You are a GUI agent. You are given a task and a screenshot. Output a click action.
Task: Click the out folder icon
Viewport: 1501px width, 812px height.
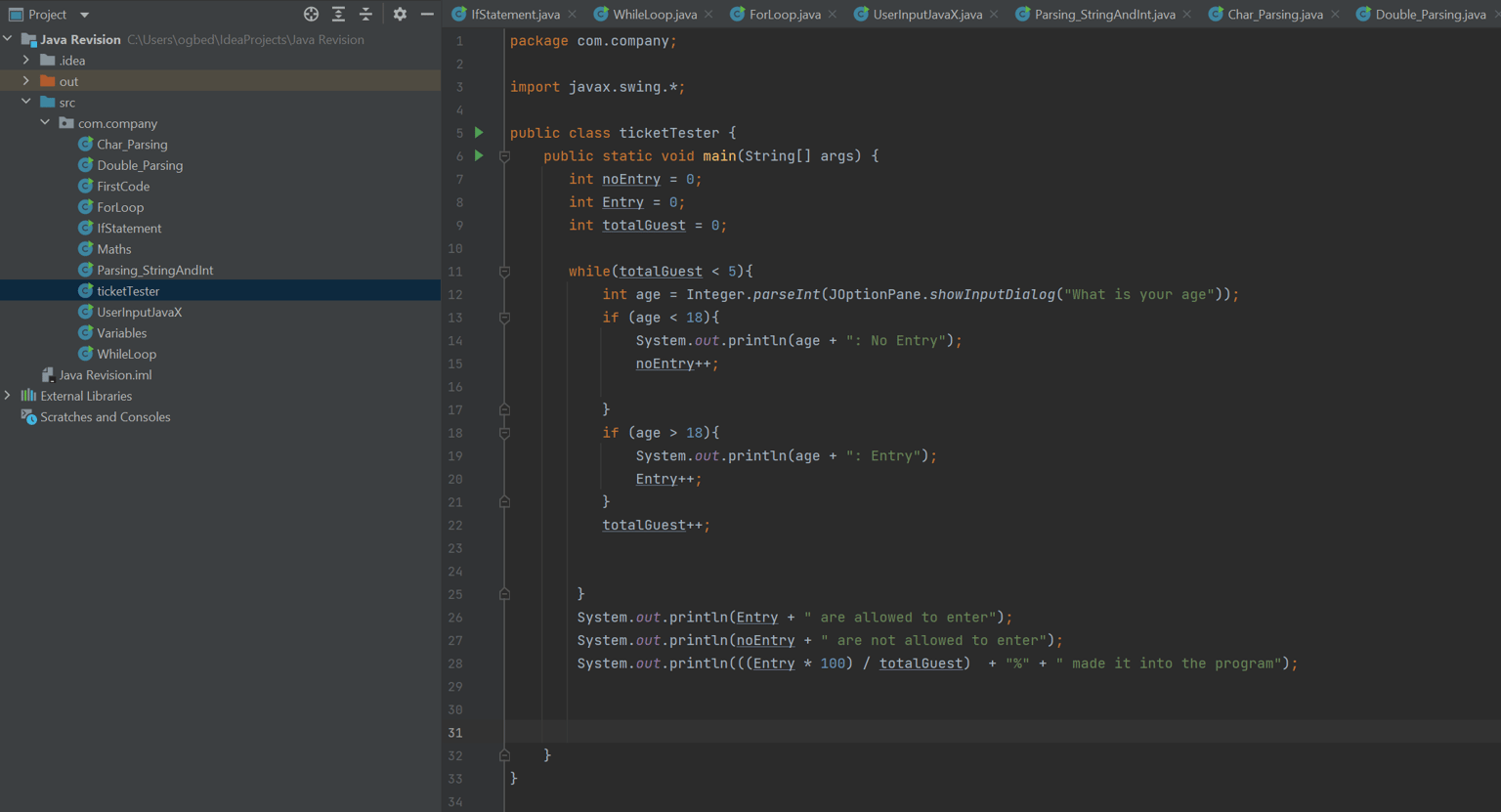point(47,81)
